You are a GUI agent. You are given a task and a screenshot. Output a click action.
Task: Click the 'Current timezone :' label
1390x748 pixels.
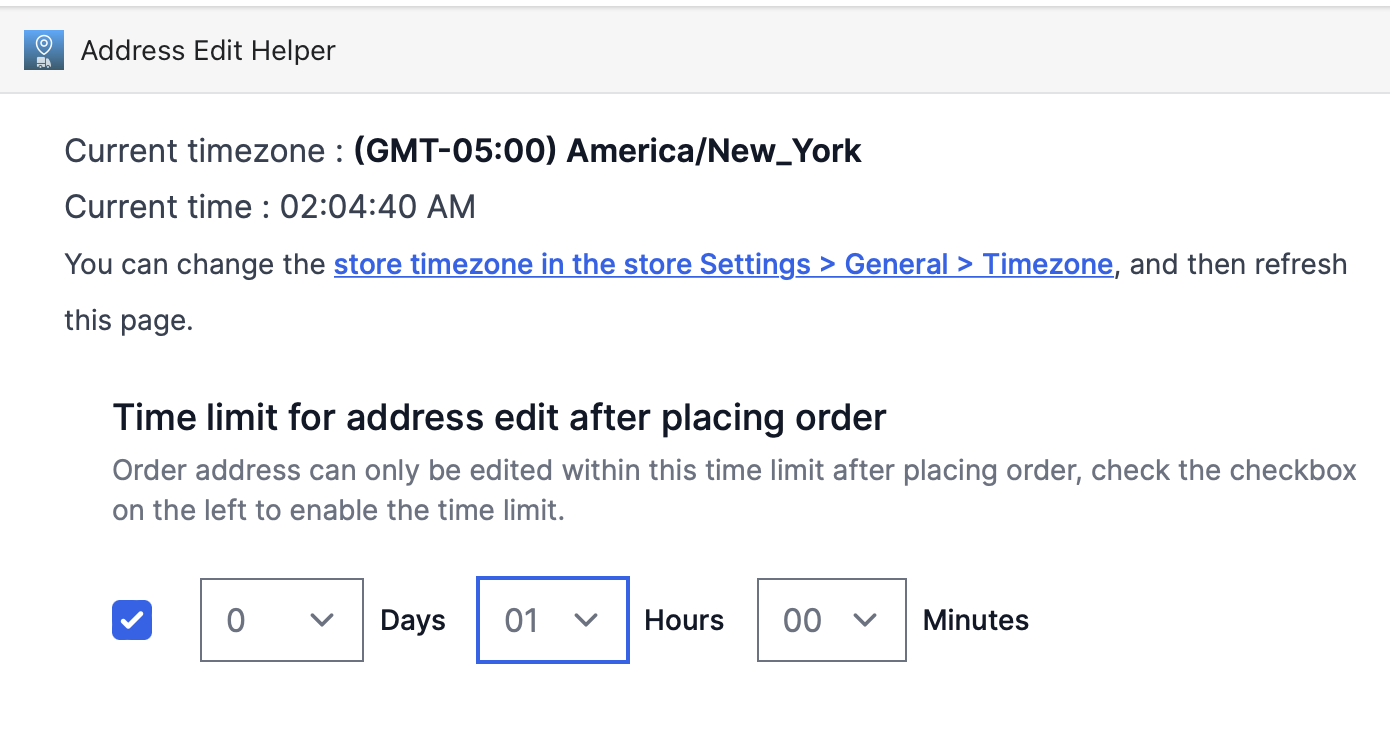[195, 151]
